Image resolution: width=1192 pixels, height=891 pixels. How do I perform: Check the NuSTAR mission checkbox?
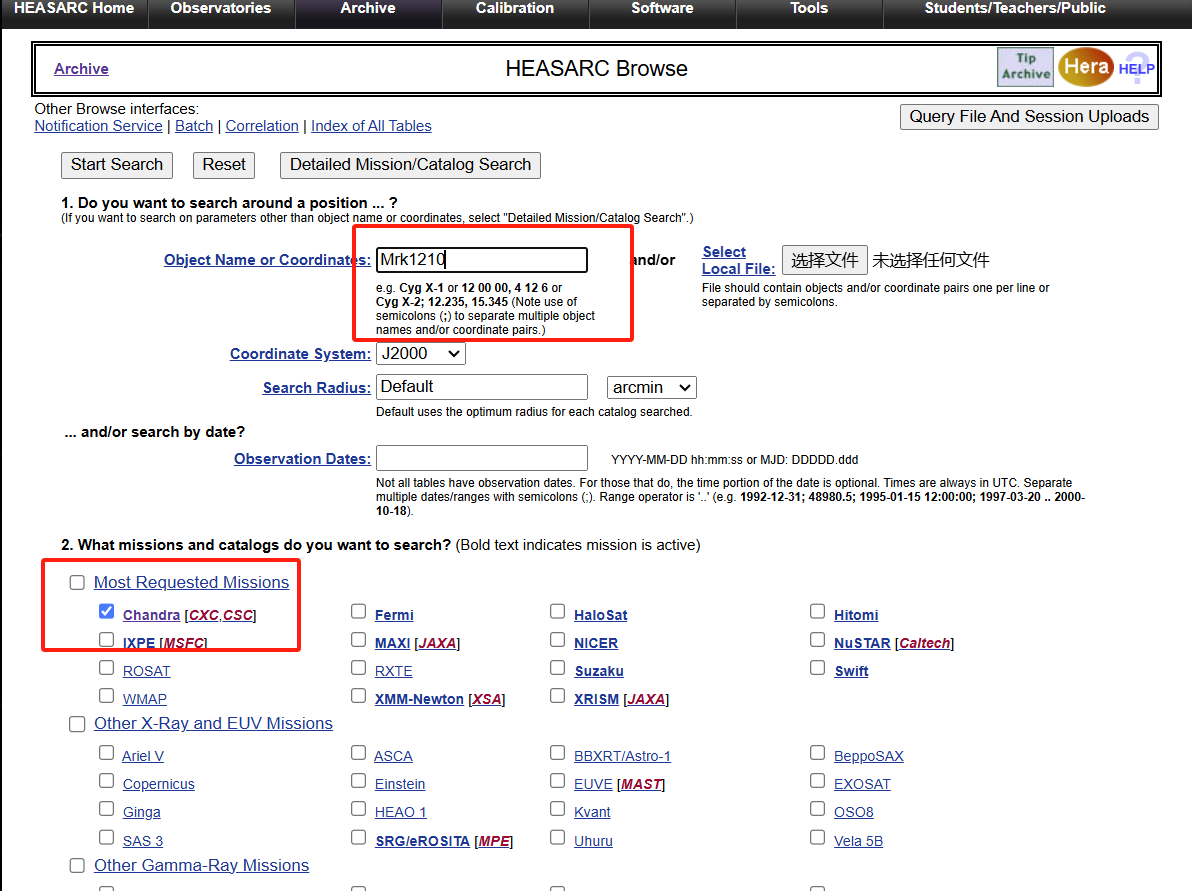point(817,639)
